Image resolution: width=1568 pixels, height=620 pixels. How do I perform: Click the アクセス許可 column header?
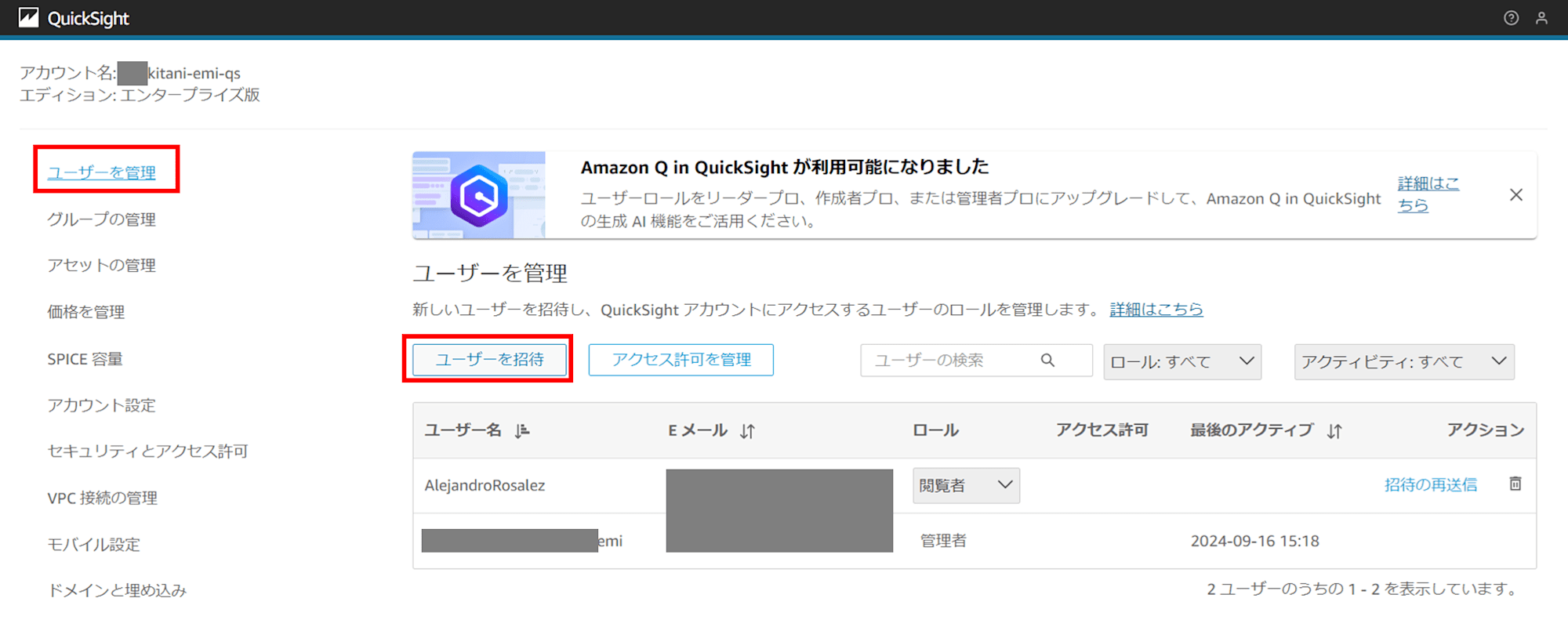1102,430
